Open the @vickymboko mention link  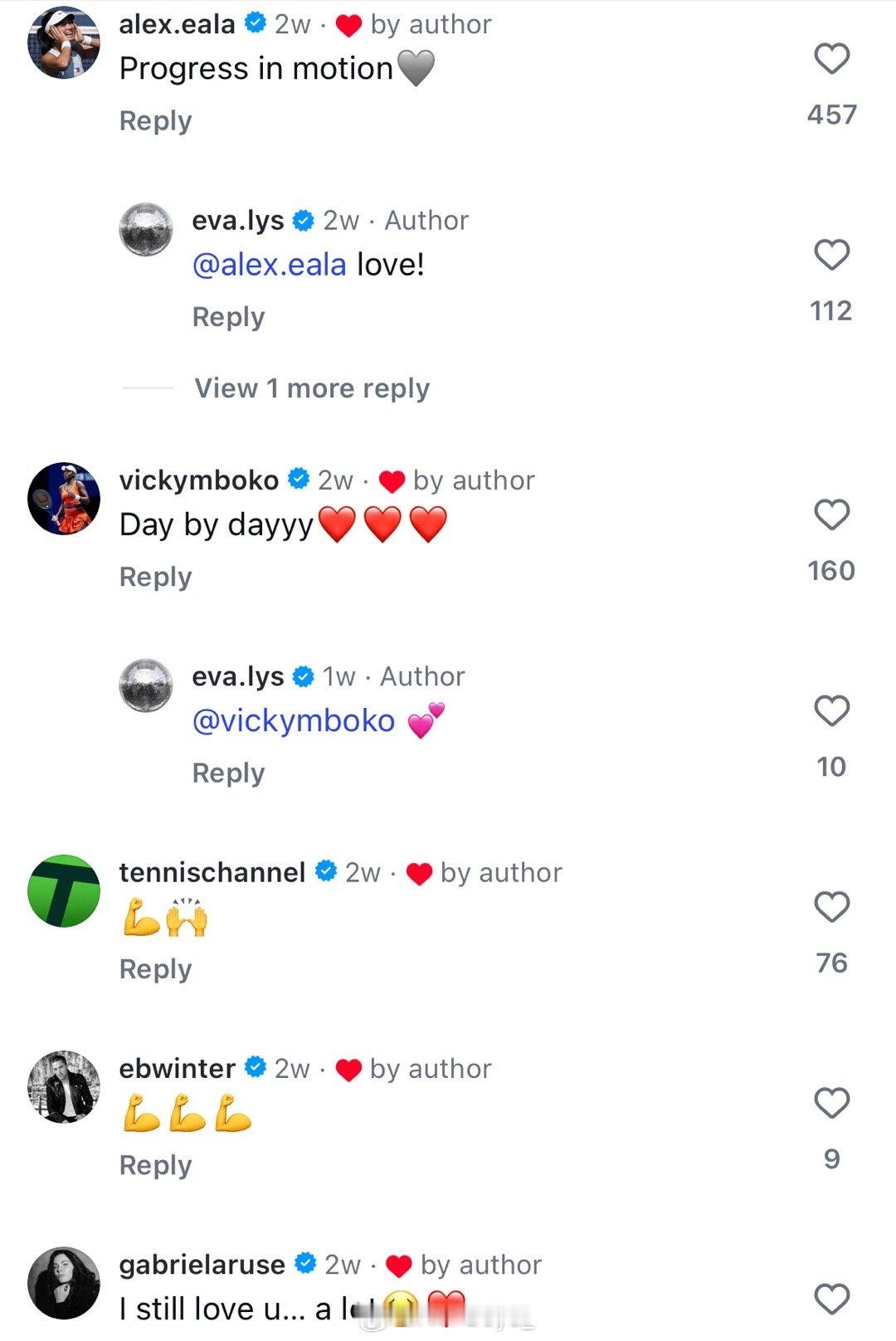[x=293, y=720]
